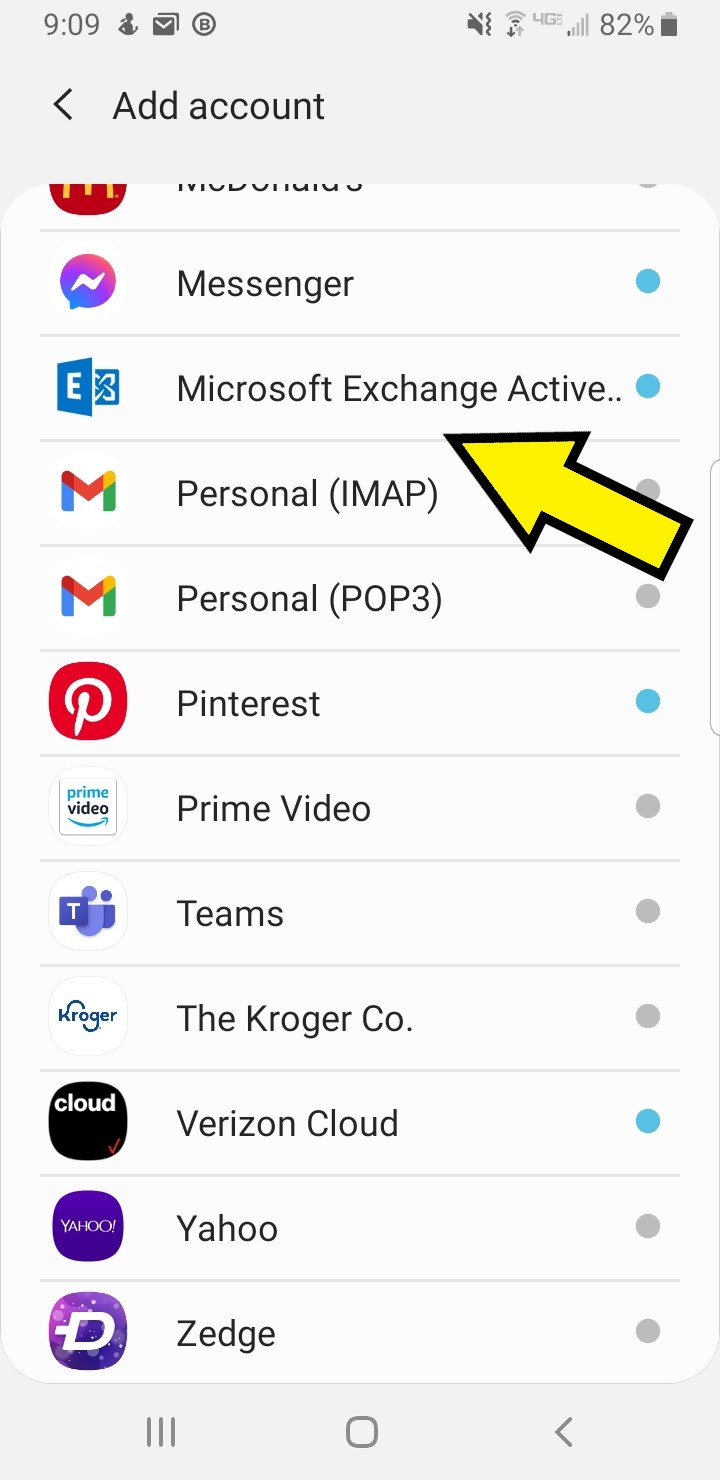Open recent apps from navigation bar
The width and height of the screenshot is (720, 1480).
coord(161,1432)
